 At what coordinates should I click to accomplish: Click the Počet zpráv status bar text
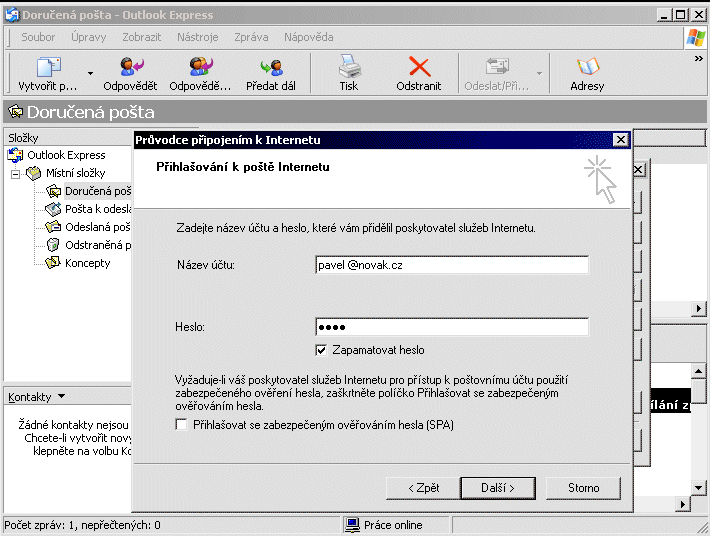point(82,525)
